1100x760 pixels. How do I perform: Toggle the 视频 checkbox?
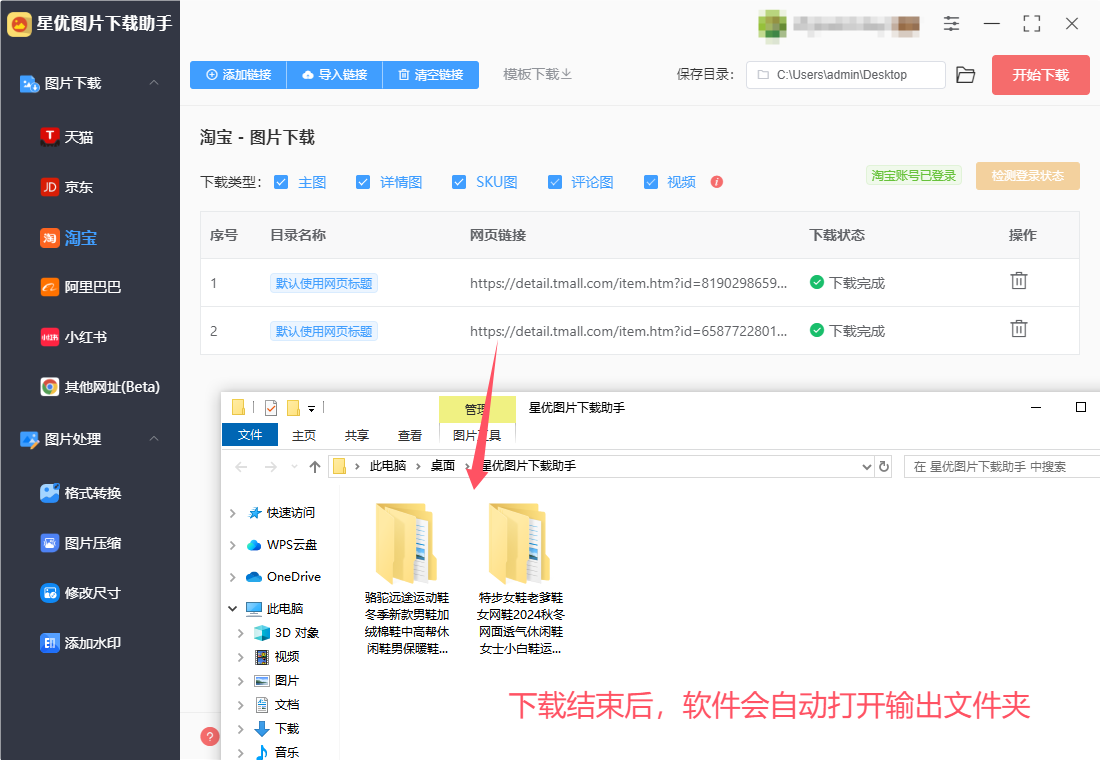pyautogui.click(x=651, y=182)
